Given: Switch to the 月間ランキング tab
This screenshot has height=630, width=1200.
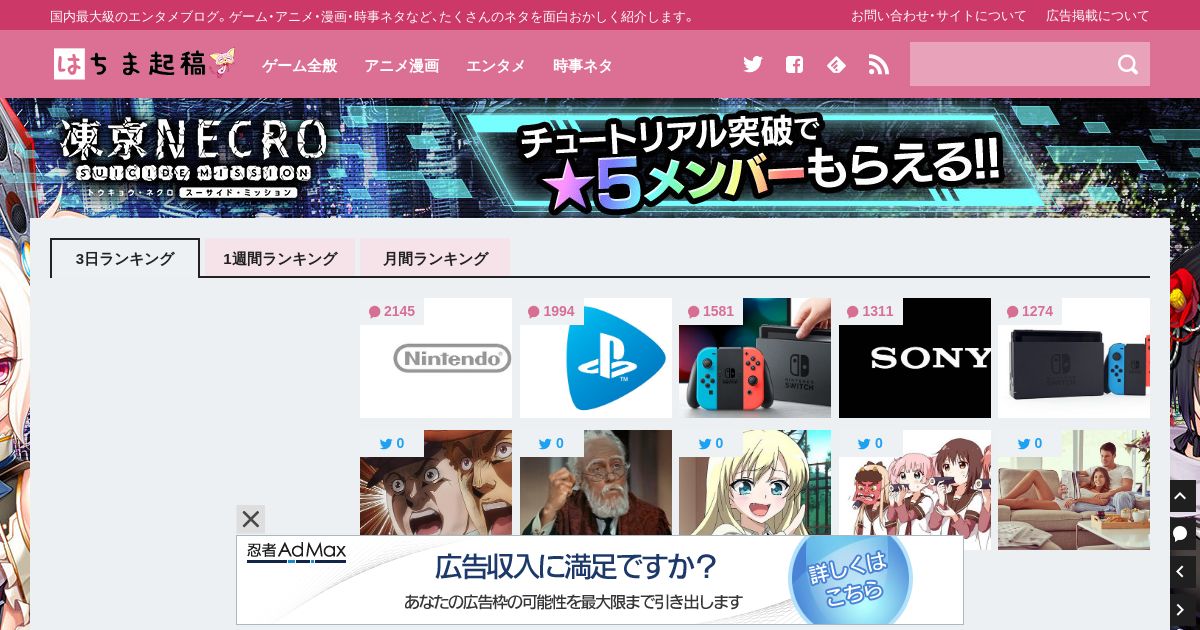Looking at the screenshot, I should point(435,258).
